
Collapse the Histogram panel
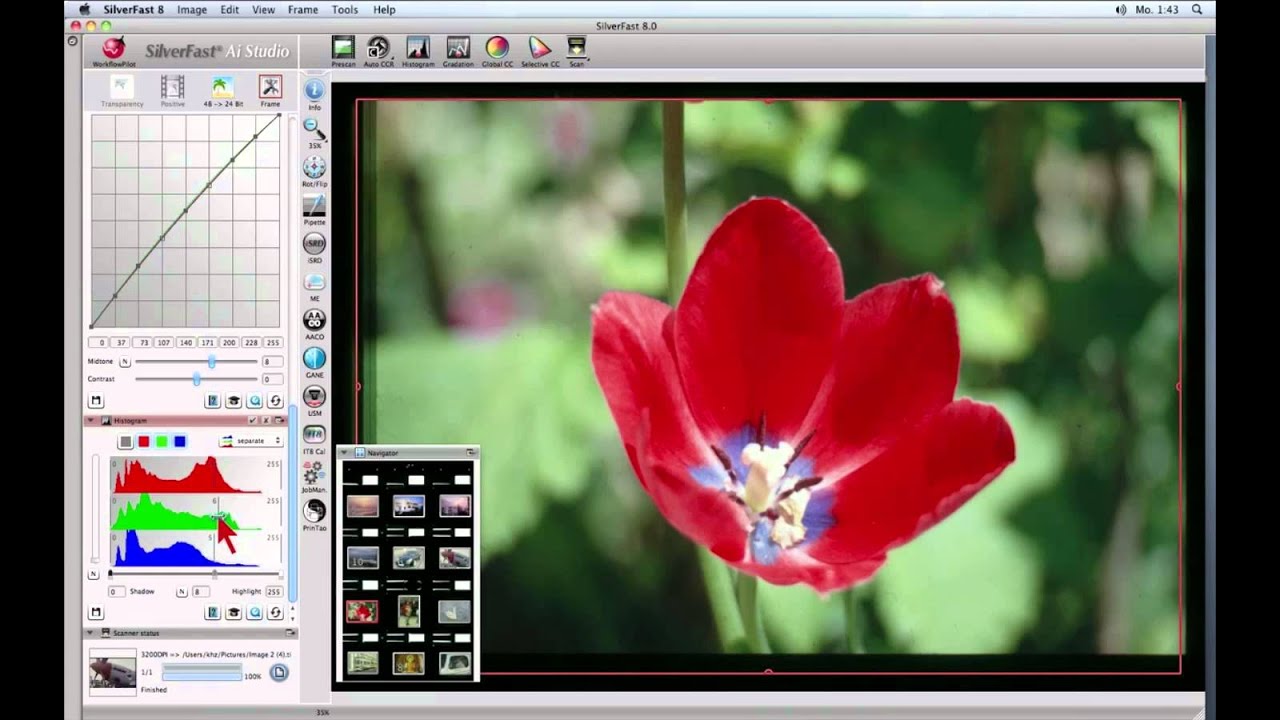pyautogui.click(x=91, y=421)
